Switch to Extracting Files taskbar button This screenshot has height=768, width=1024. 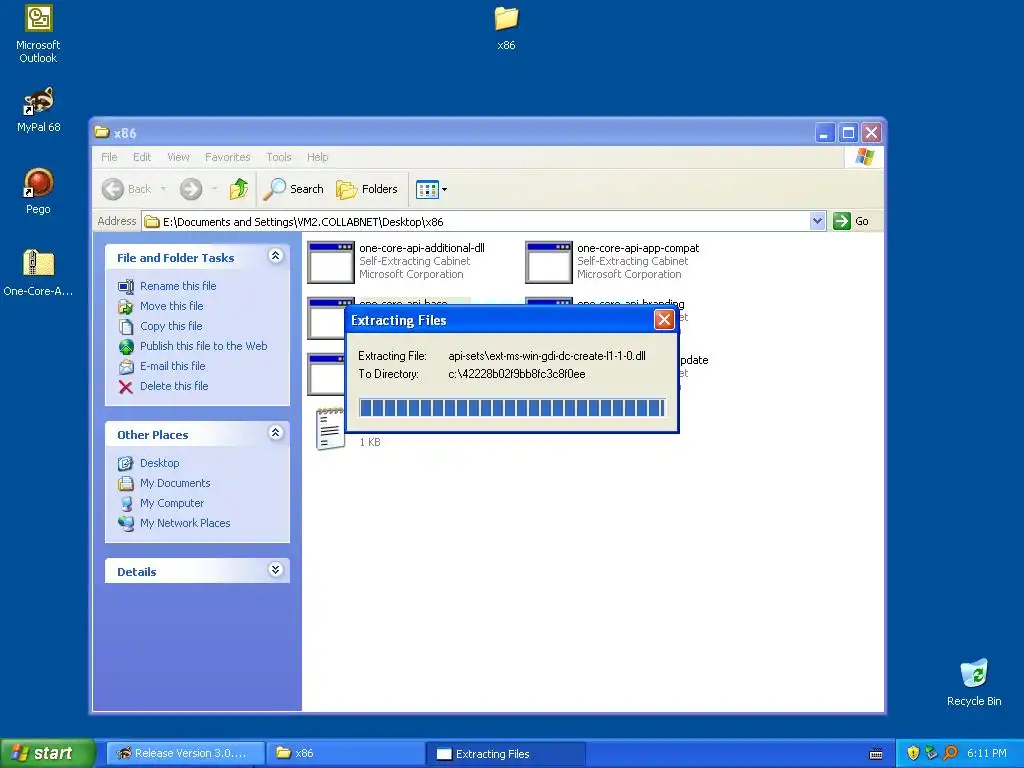click(506, 754)
